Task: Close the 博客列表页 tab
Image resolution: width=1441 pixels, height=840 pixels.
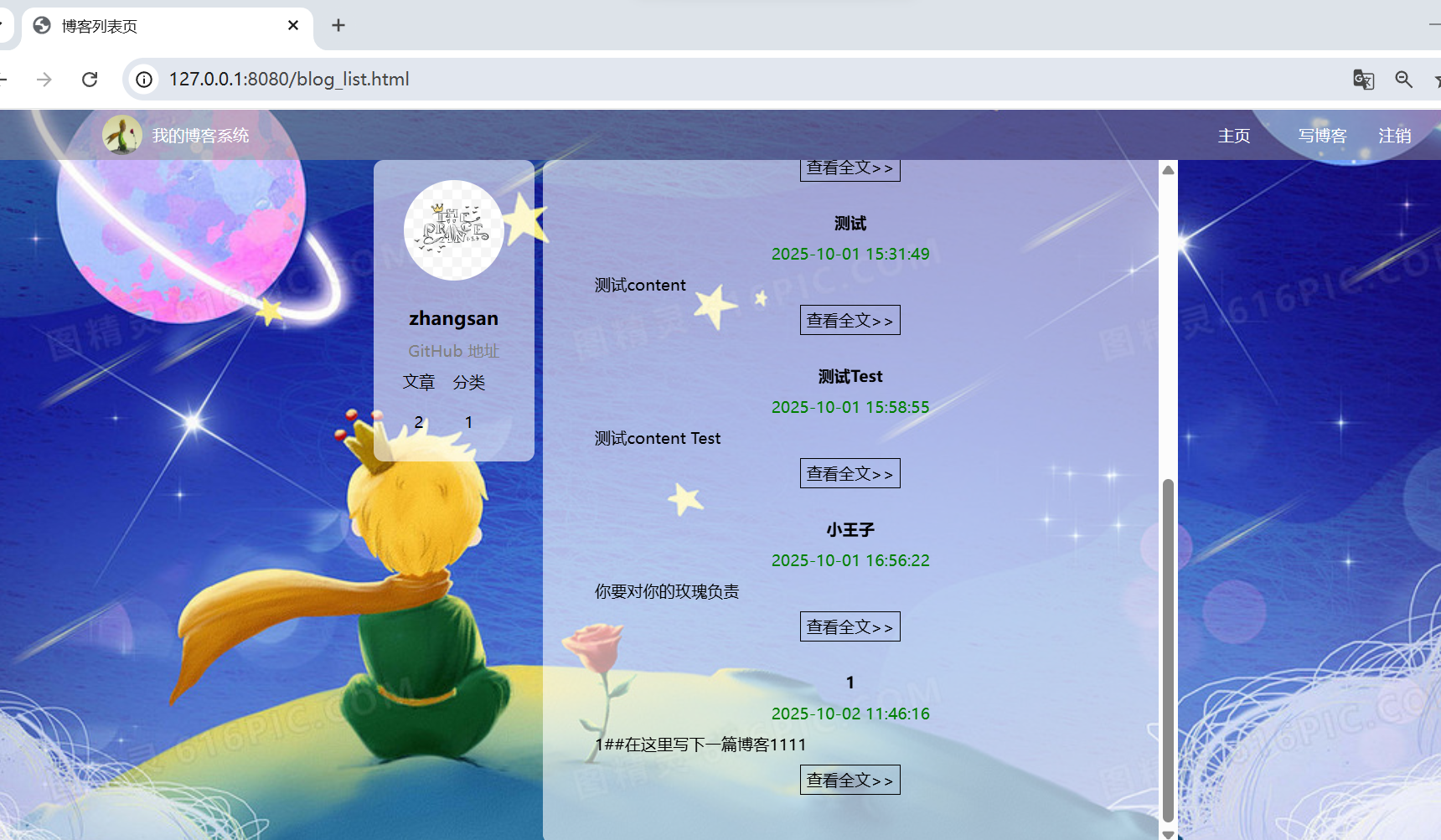Action: click(x=293, y=25)
